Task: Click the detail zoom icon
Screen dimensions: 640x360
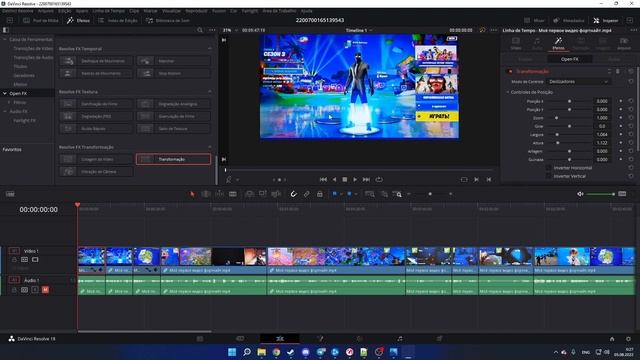Action: (384, 194)
